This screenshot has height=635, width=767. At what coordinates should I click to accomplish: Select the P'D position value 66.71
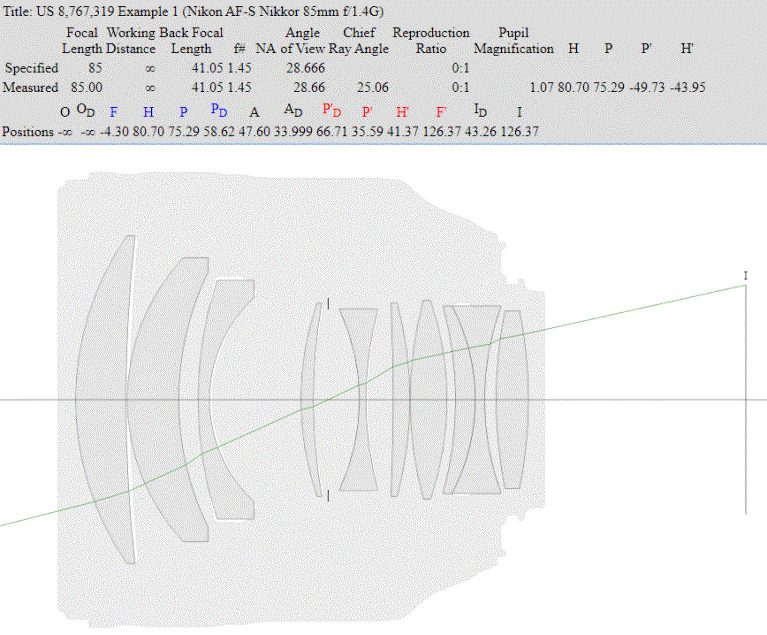pos(332,132)
